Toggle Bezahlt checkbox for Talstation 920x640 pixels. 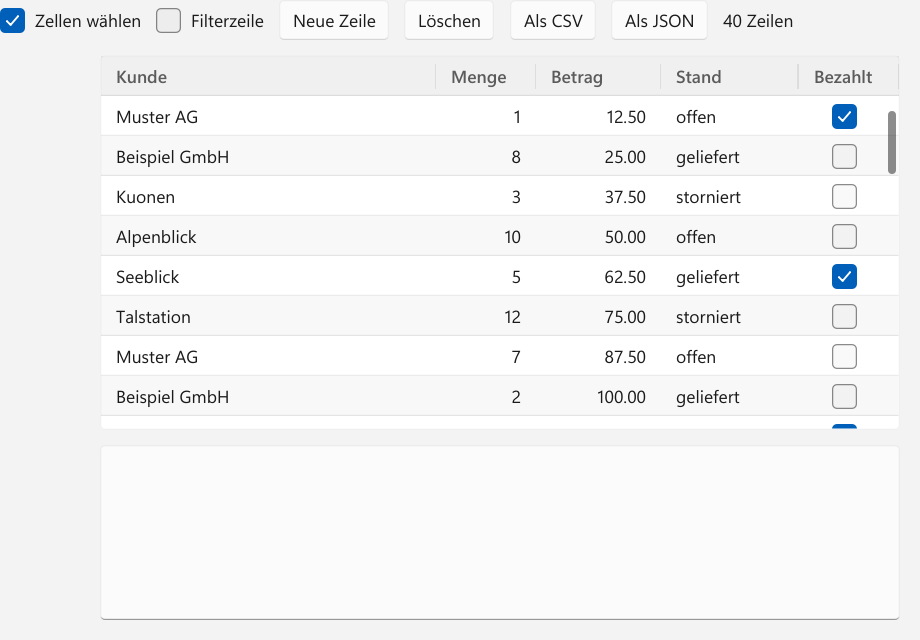(844, 317)
